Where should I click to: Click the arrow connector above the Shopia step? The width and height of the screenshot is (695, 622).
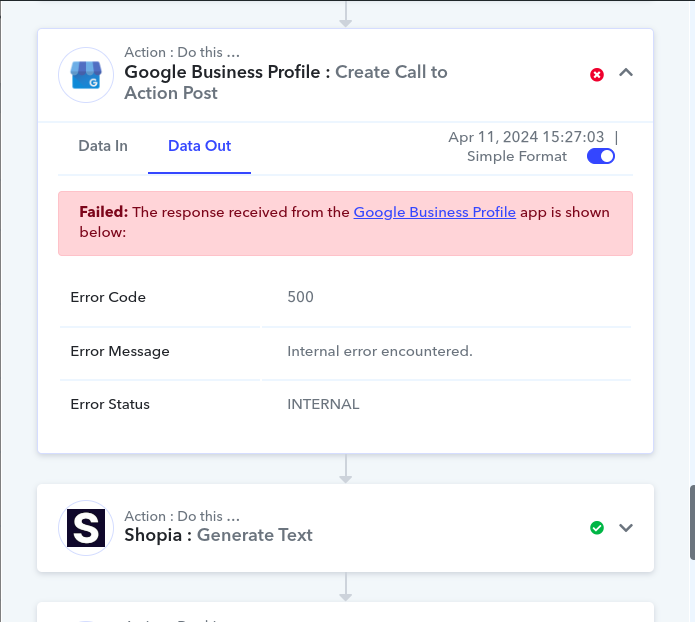point(346,469)
